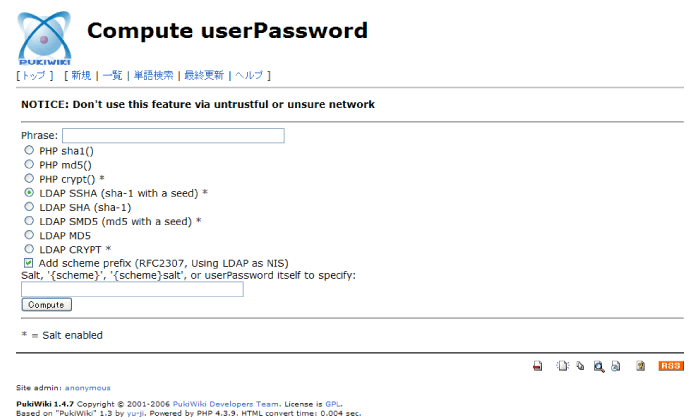The width and height of the screenshot is (700, 420).
Task: Click into the Phrase input field
Action: 173,136
